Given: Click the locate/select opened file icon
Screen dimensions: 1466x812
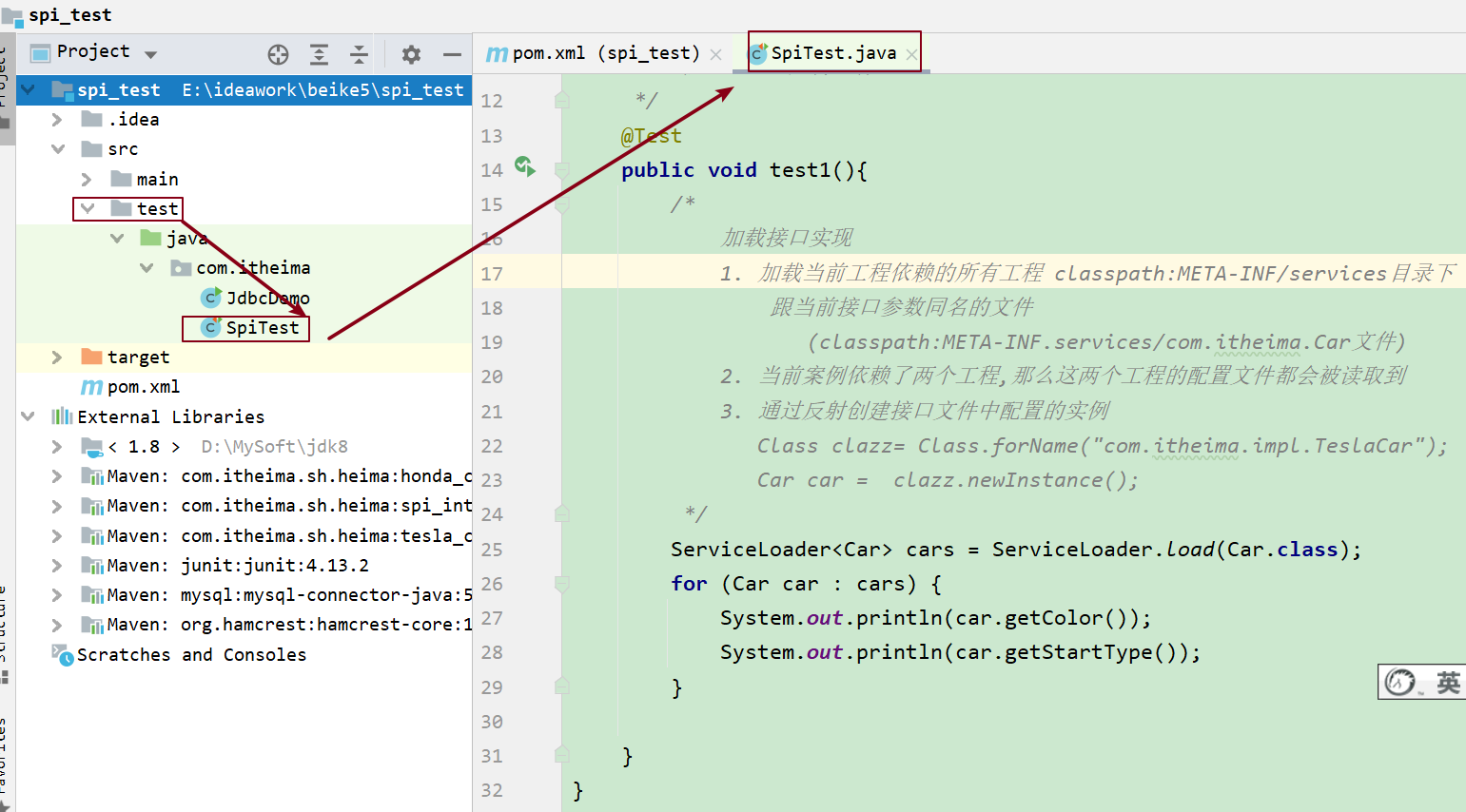Looking at the screenshot, I should [x=278, y=54].
